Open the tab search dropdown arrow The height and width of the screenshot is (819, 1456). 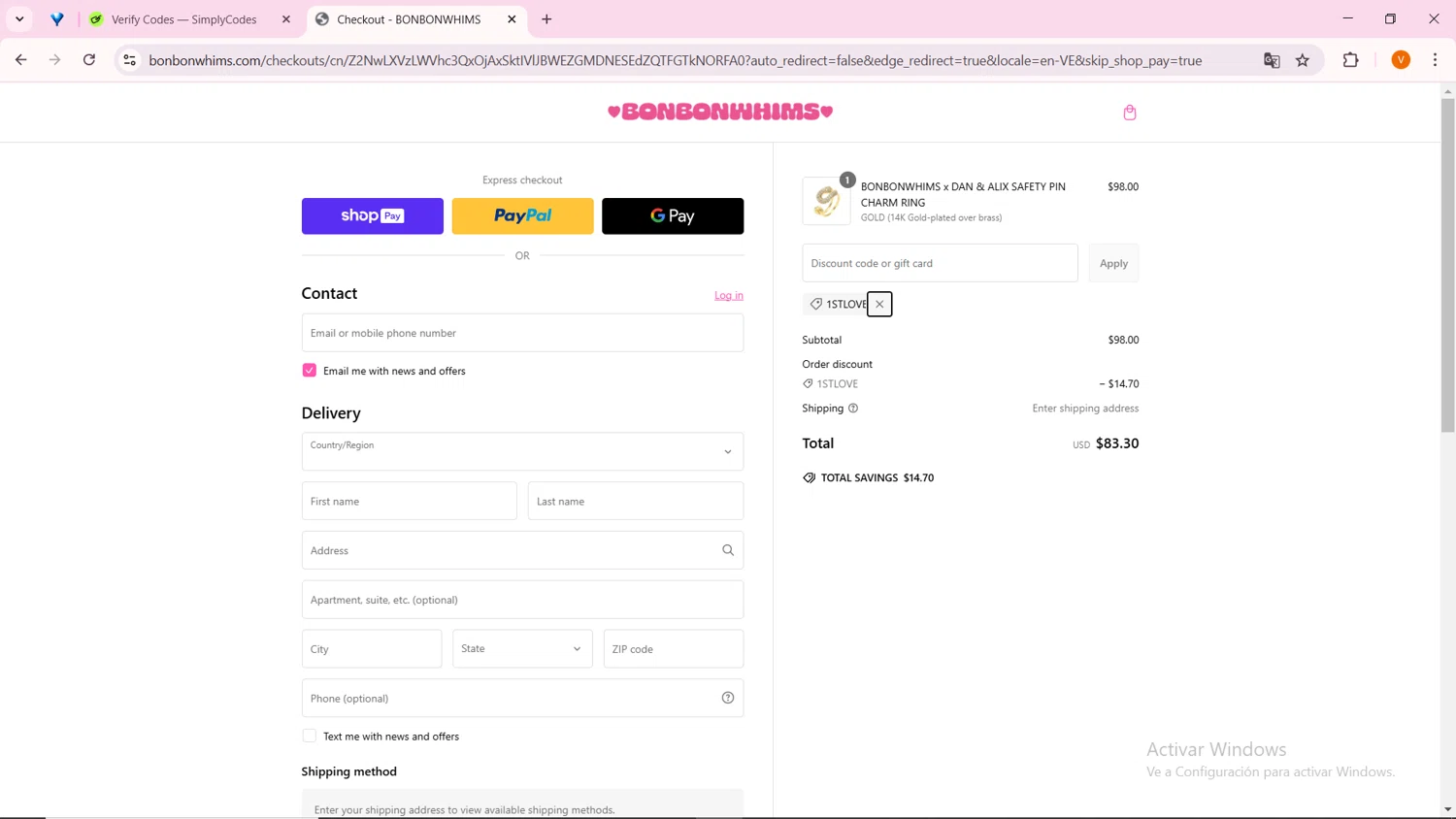(x=19, y=19)
